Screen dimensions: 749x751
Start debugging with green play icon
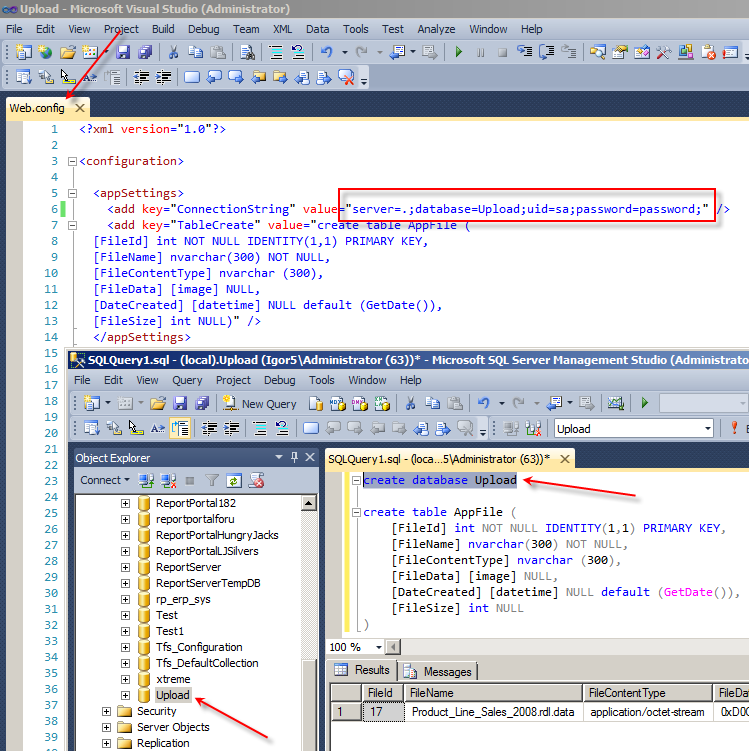[458, 52]
